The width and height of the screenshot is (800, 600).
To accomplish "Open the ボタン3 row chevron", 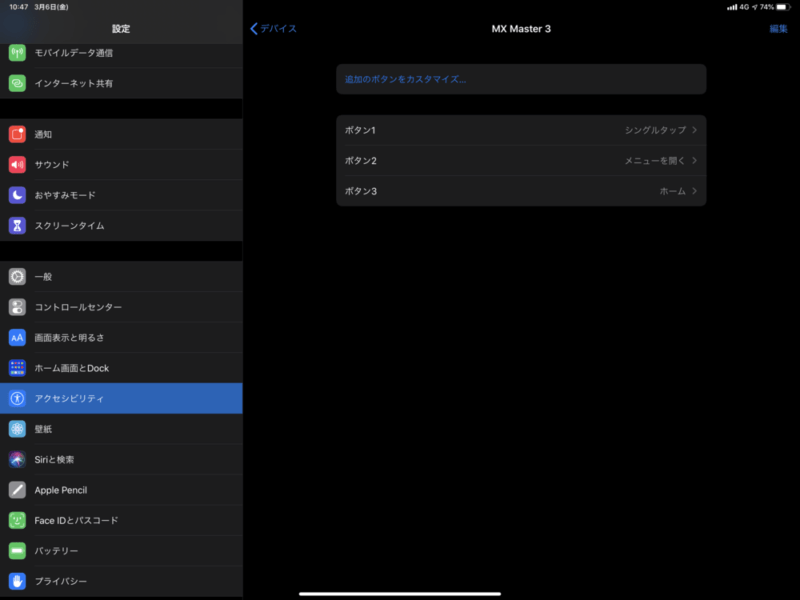I will click(694, 191).
